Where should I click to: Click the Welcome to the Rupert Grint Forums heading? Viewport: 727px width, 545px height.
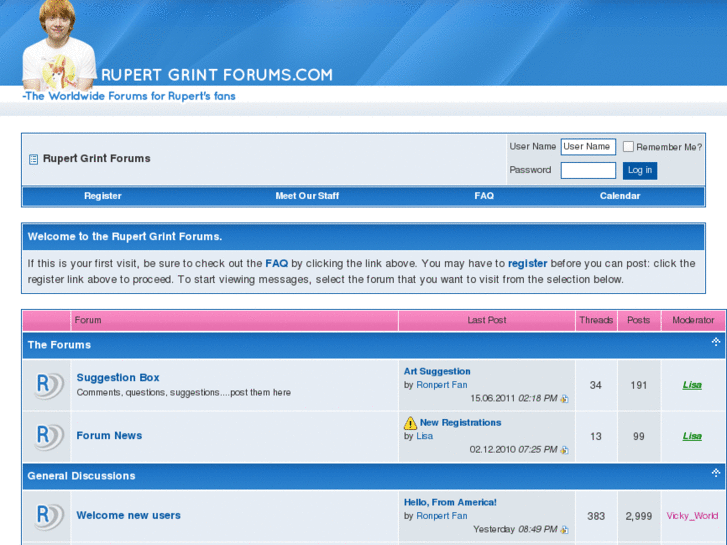coord(125,237)
